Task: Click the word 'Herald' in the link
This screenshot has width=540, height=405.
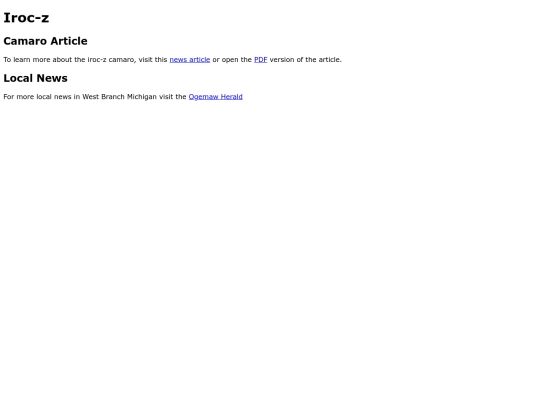Action: pos(232,97)
